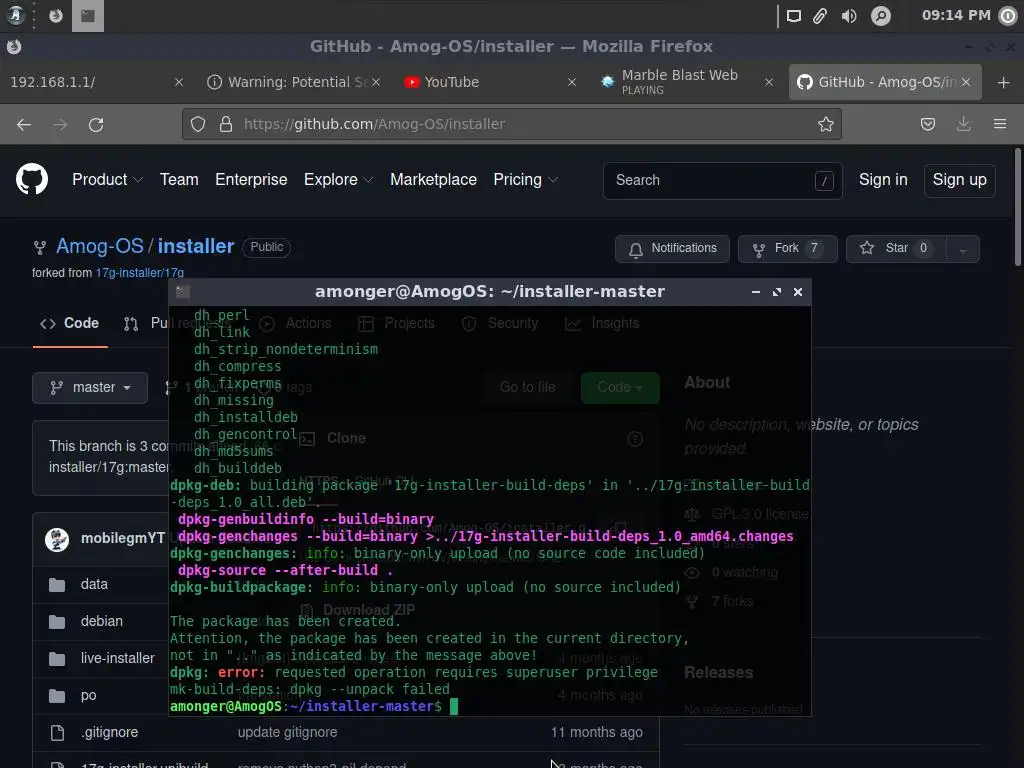Viewport: 1024px width, 768px height.
Task: Open the magnifier search icon in top panel
Action: coord(880,16)
